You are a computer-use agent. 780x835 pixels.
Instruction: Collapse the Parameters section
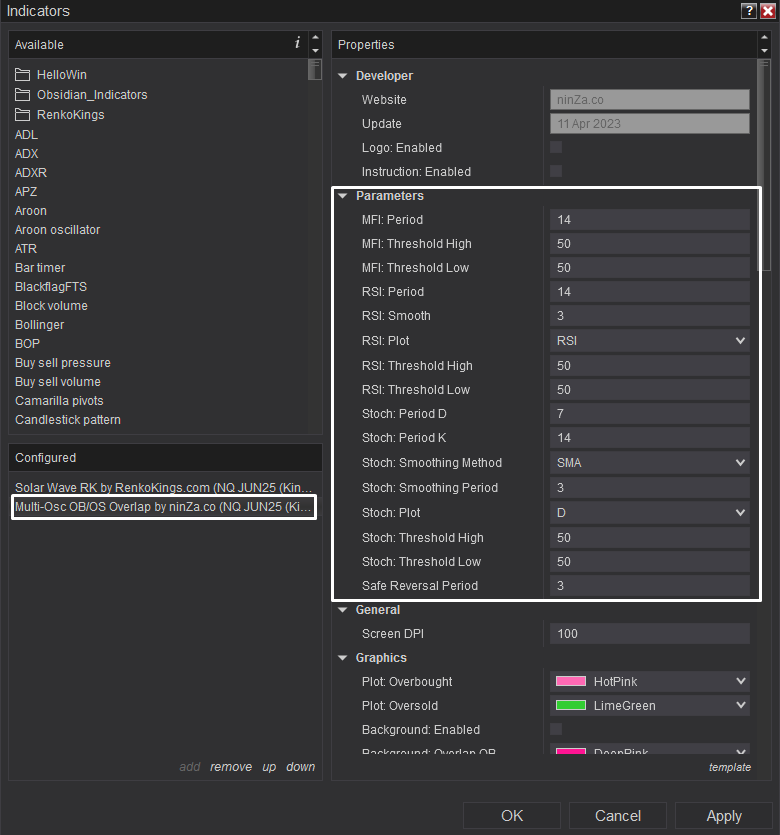point(343,196)
